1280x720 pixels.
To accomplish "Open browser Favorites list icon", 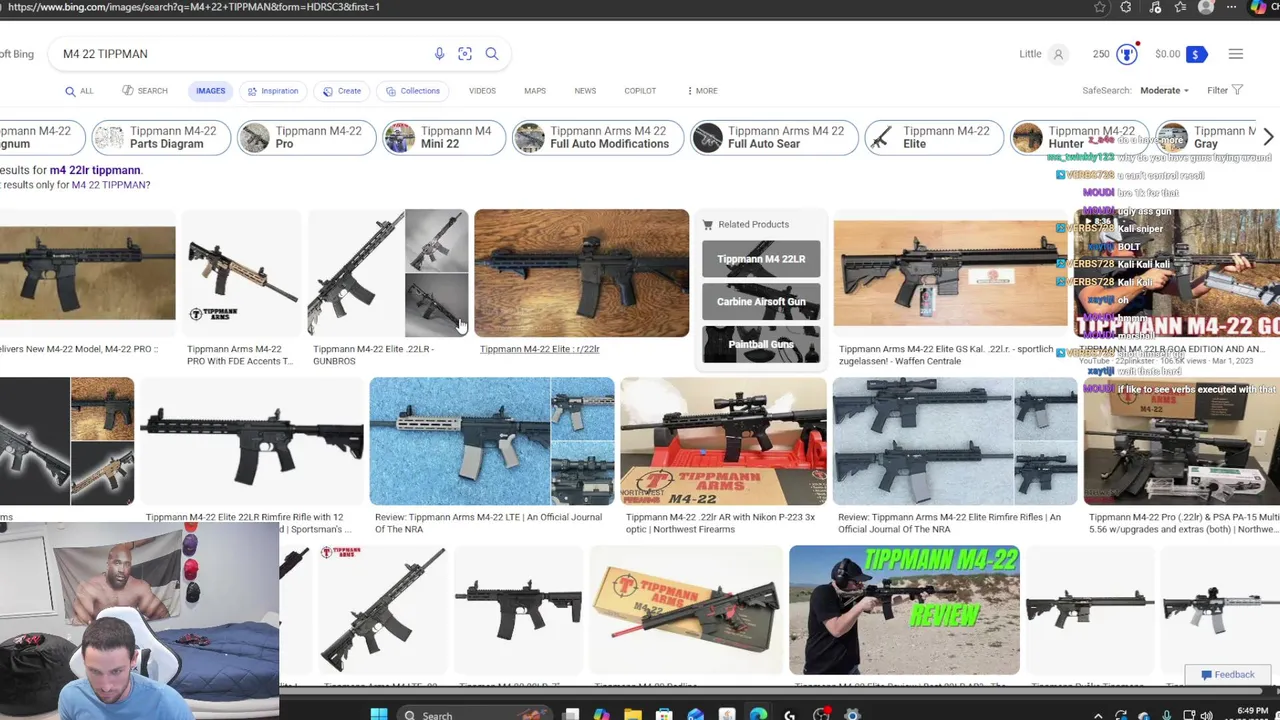I will (x=1181, y=7).
